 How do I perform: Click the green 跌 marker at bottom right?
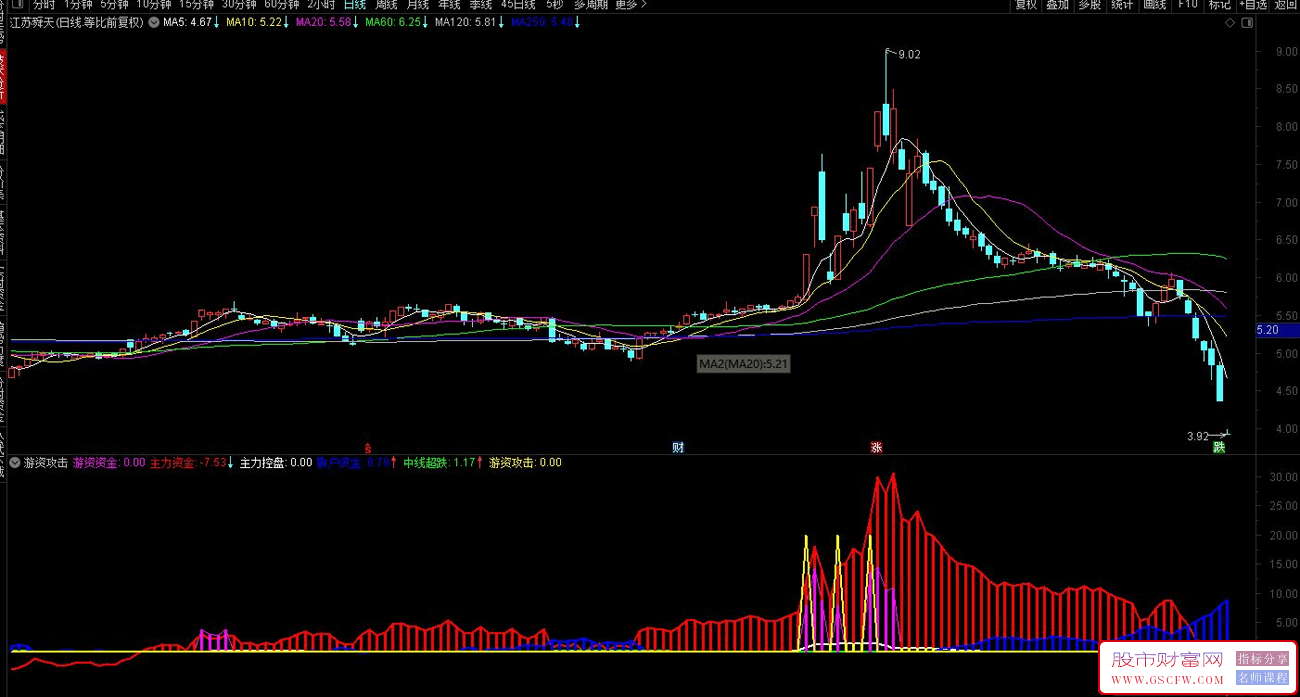click(x=1219, y=447)
